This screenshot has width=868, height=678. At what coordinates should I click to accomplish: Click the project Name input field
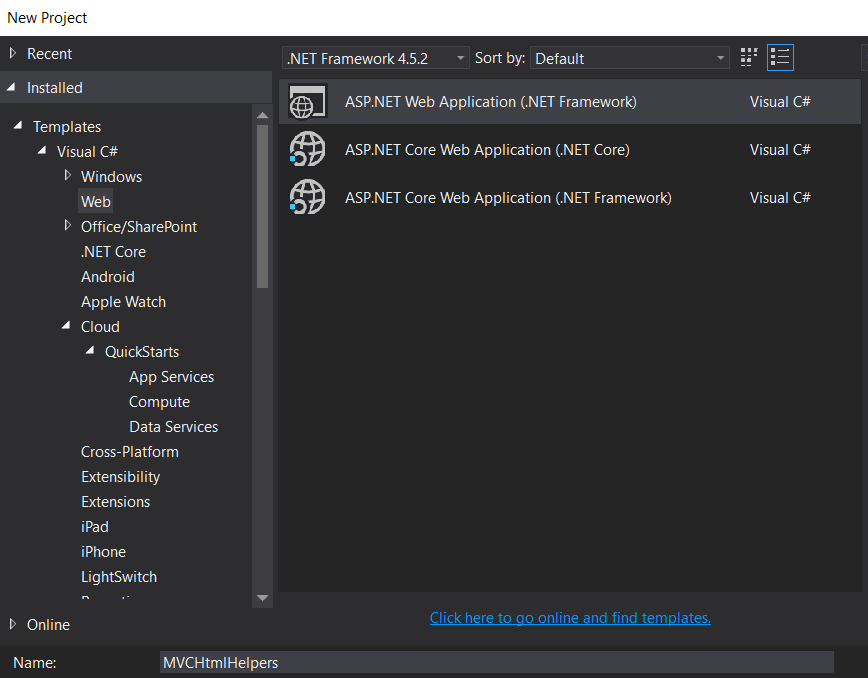[496, 662]
